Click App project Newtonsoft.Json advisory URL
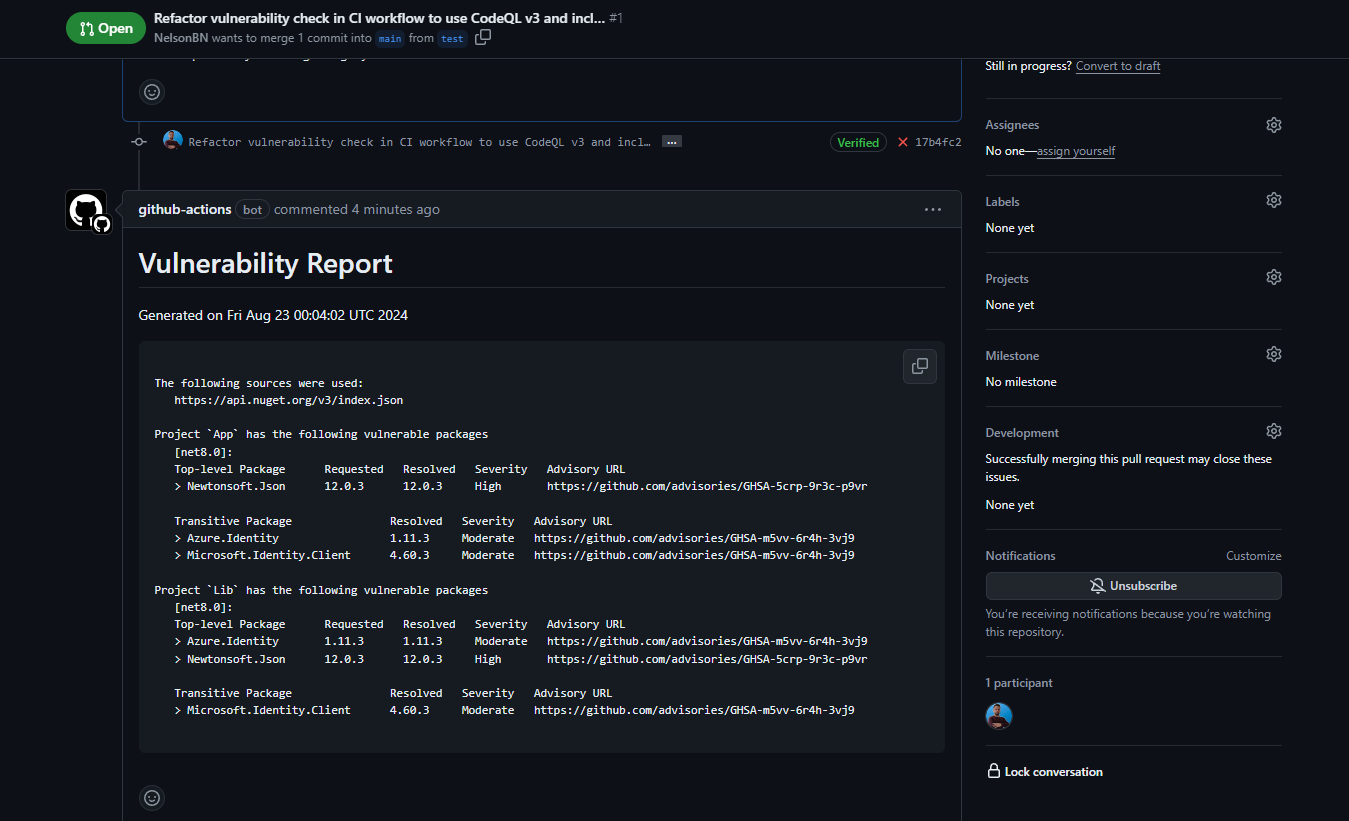The height and width of the screenshot is (821, 1349). click(707, 486)
